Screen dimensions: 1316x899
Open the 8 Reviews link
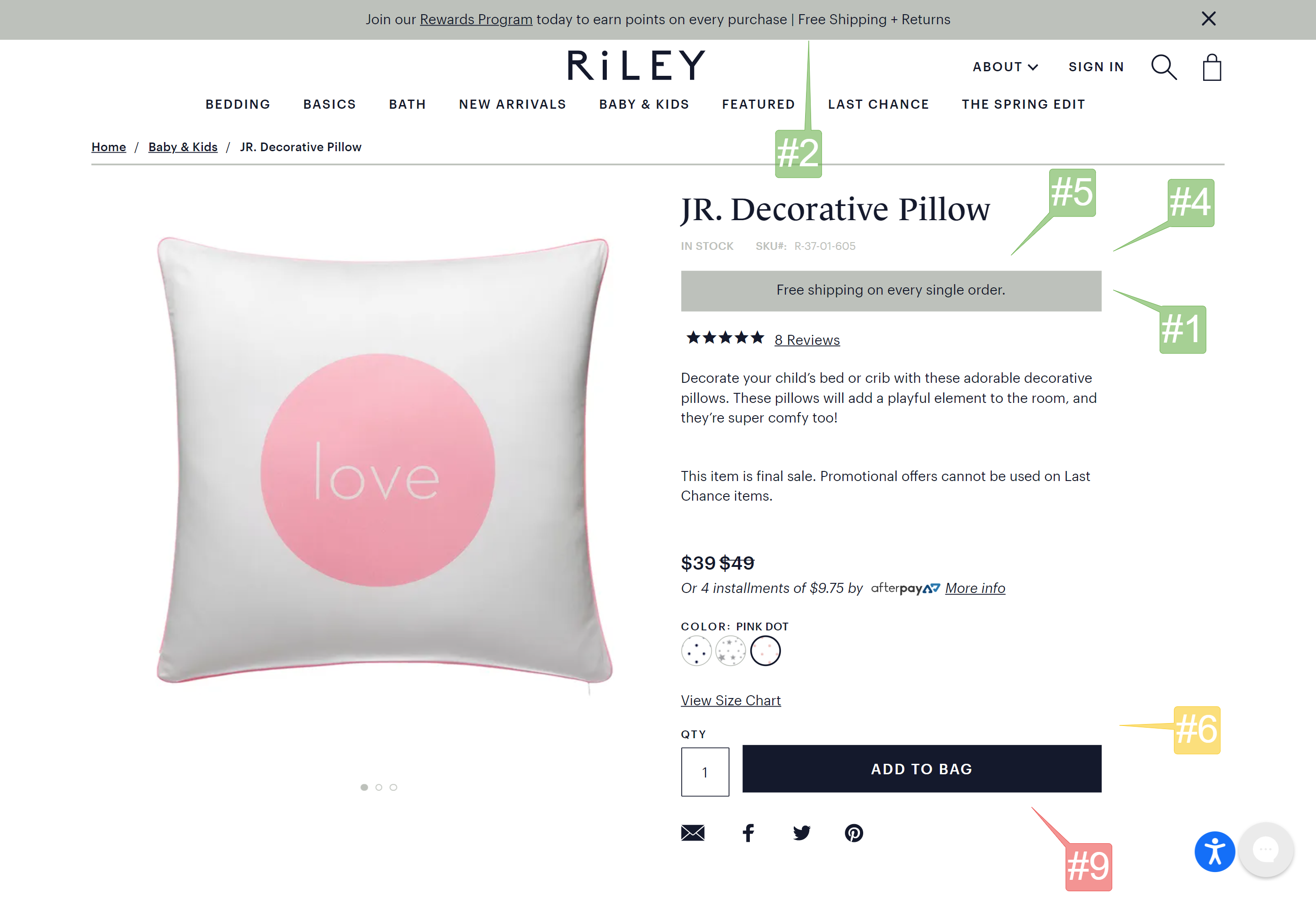(807, 340)
